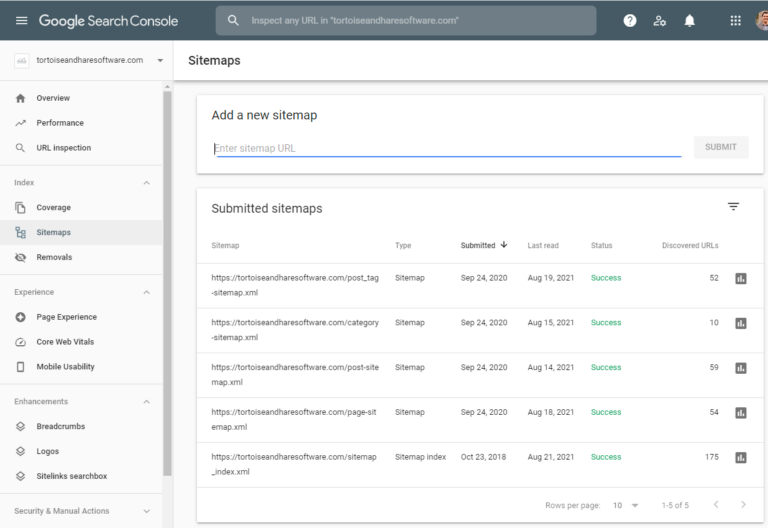Viewport: 768px width, 528px height.
Task: Click the sidebar vertical scrollbar
Action: (x=168, y=284)
